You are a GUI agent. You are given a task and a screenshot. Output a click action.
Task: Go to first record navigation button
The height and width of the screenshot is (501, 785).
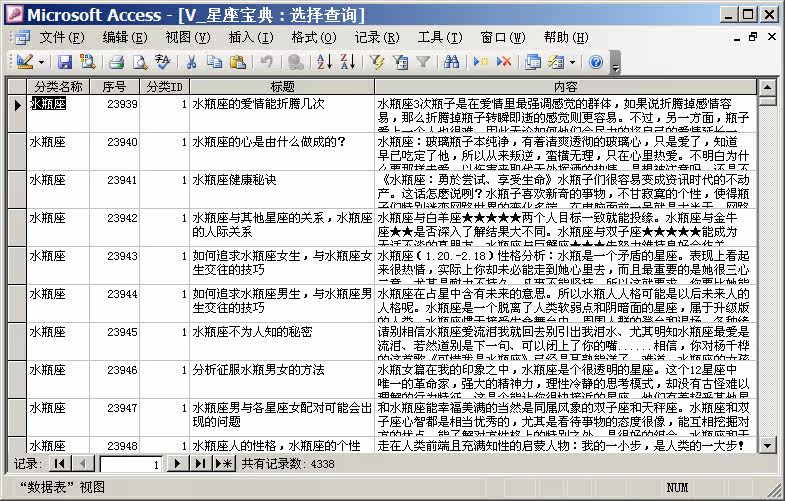60,463
